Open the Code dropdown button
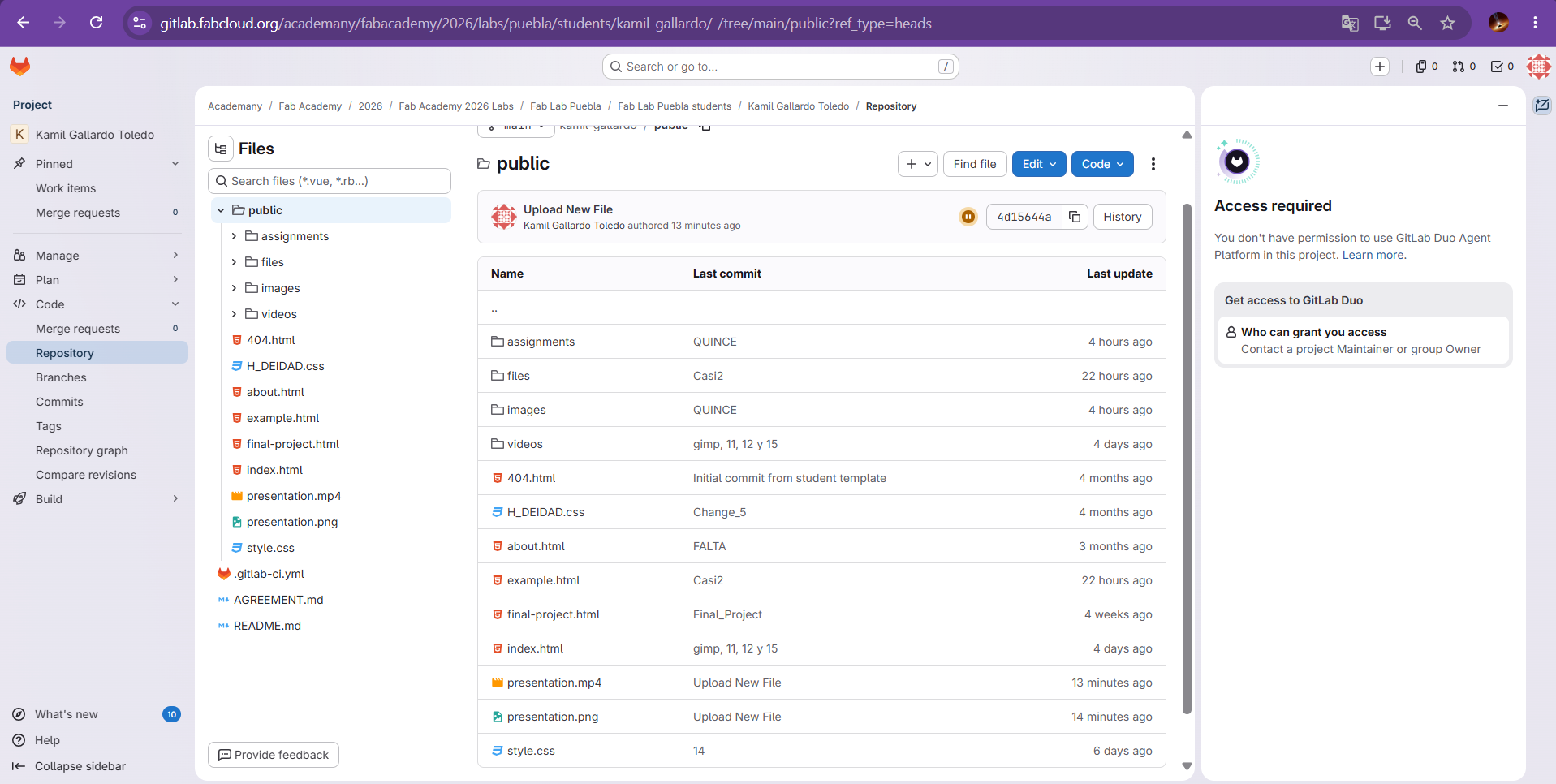Image resolution: width=1556 pixels, height=784 pixels. [x=1102, y=164]
